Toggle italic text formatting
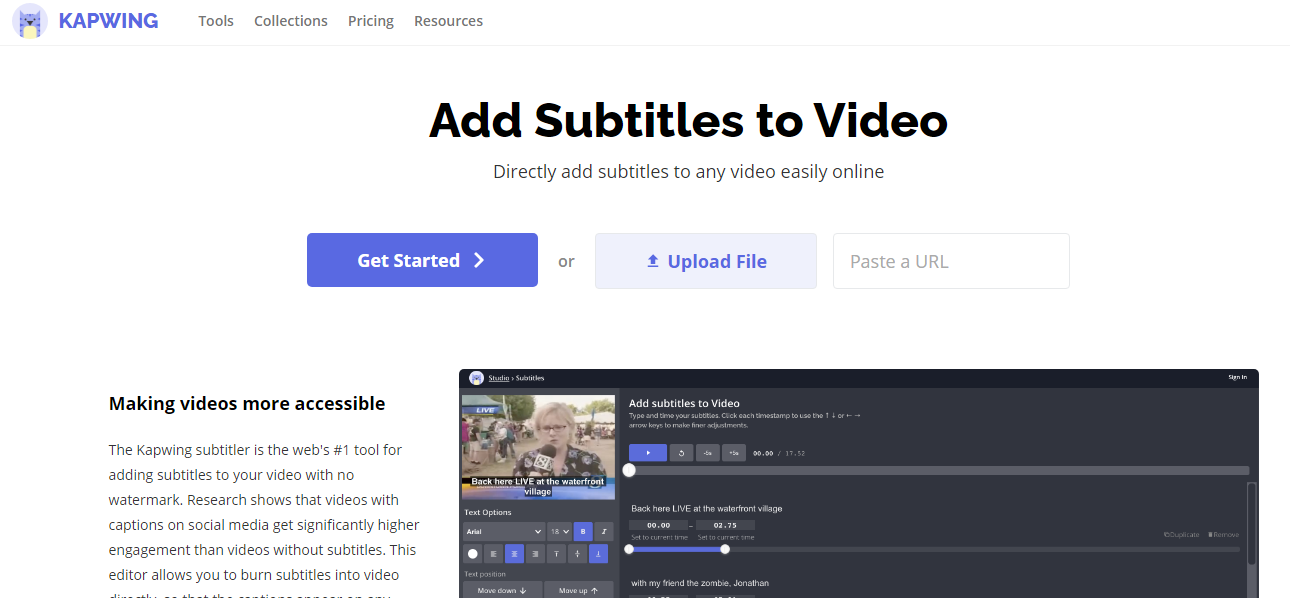Viewport: 1290px width, 598px height. click(x=603, y=531)
